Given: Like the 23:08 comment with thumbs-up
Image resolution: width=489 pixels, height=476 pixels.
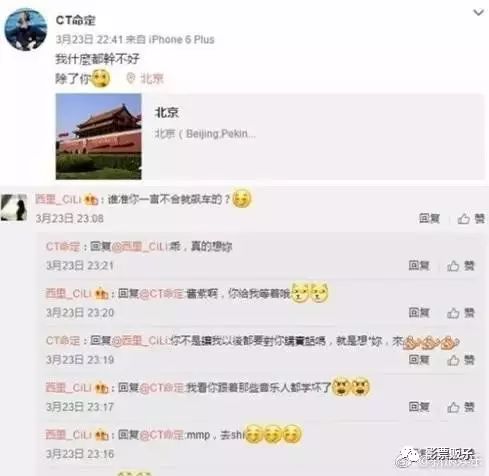Looking at the screenshot, I should pos(471,219).
